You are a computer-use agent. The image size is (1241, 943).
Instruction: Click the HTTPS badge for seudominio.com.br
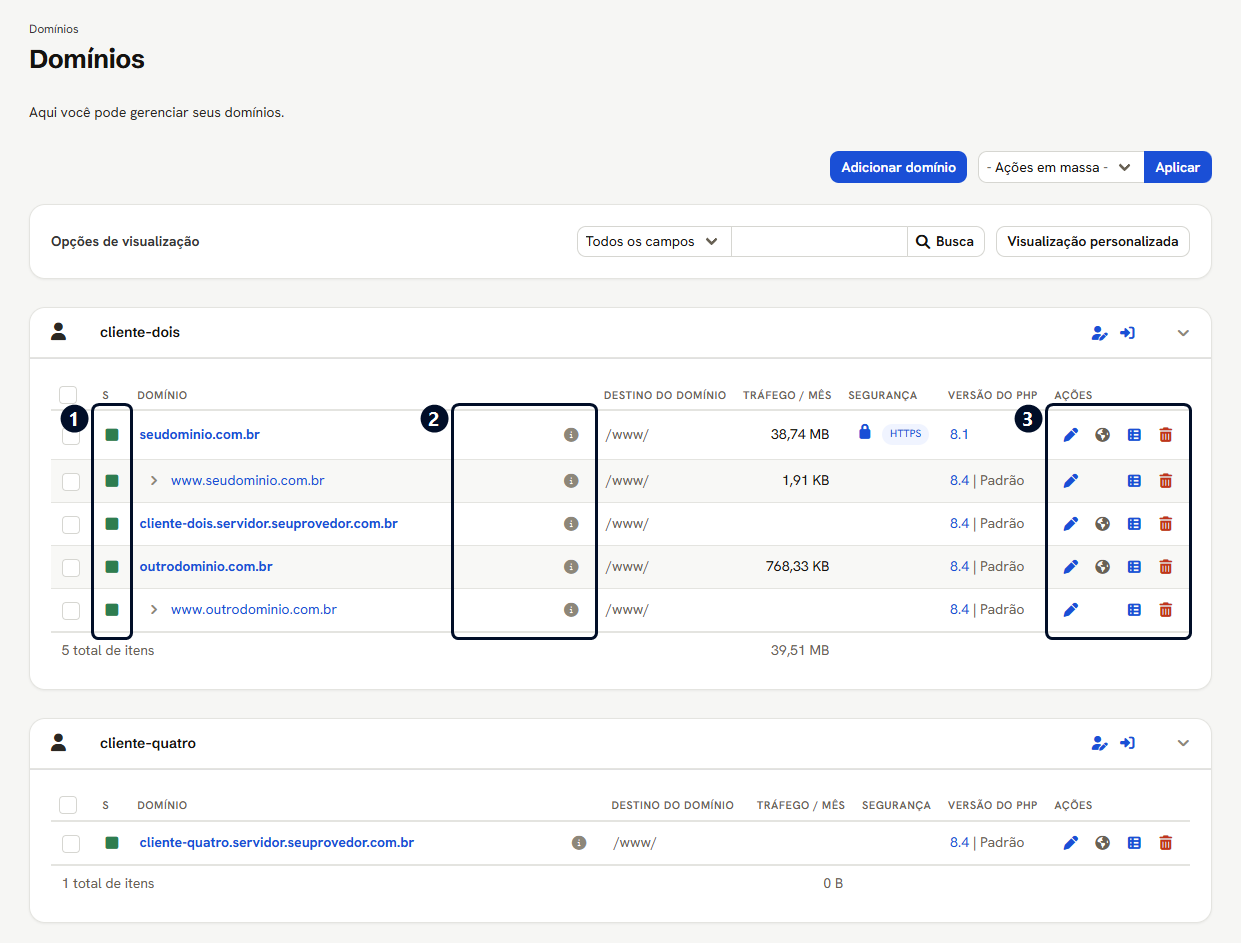(905, 434)
